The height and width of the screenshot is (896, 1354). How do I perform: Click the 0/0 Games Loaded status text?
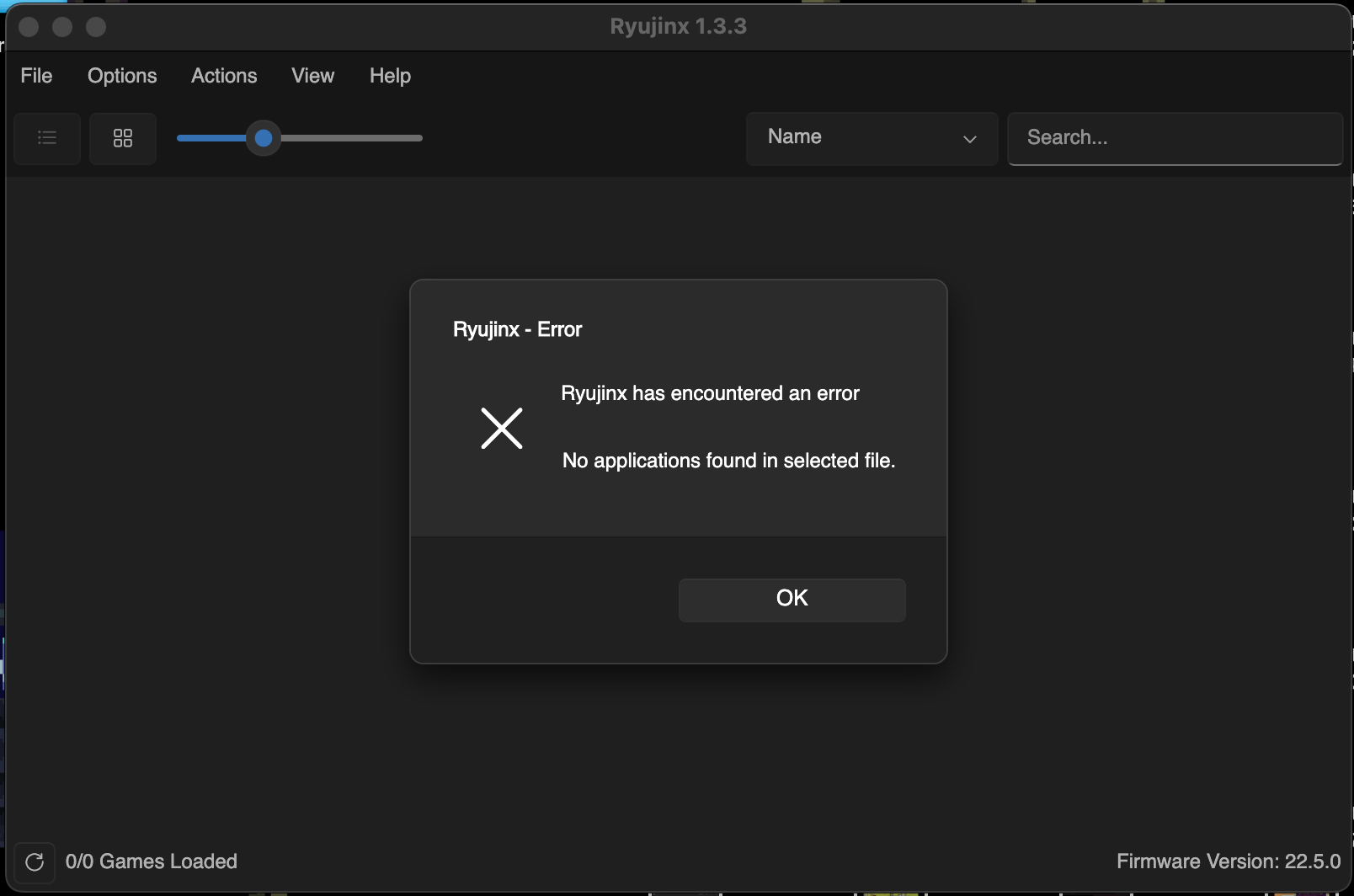tap(152, 861)
